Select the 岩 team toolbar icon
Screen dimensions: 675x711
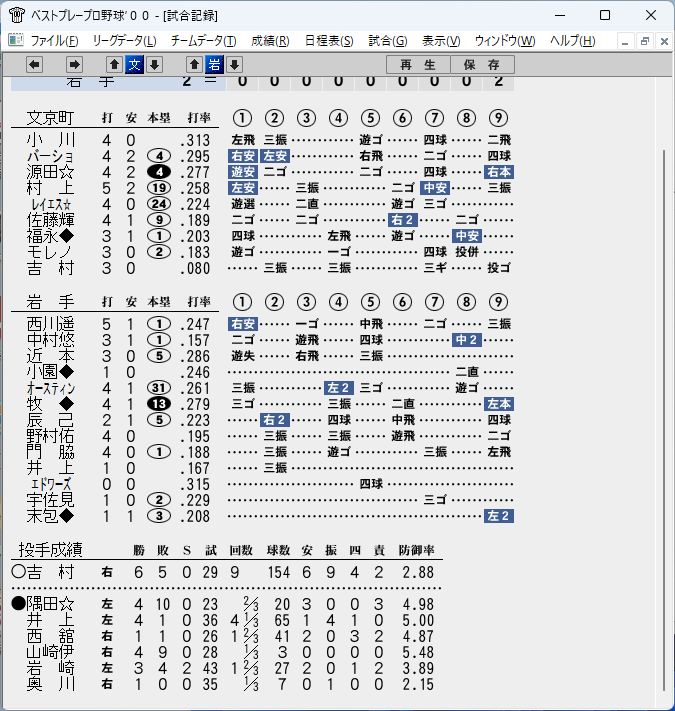[214, 65]
